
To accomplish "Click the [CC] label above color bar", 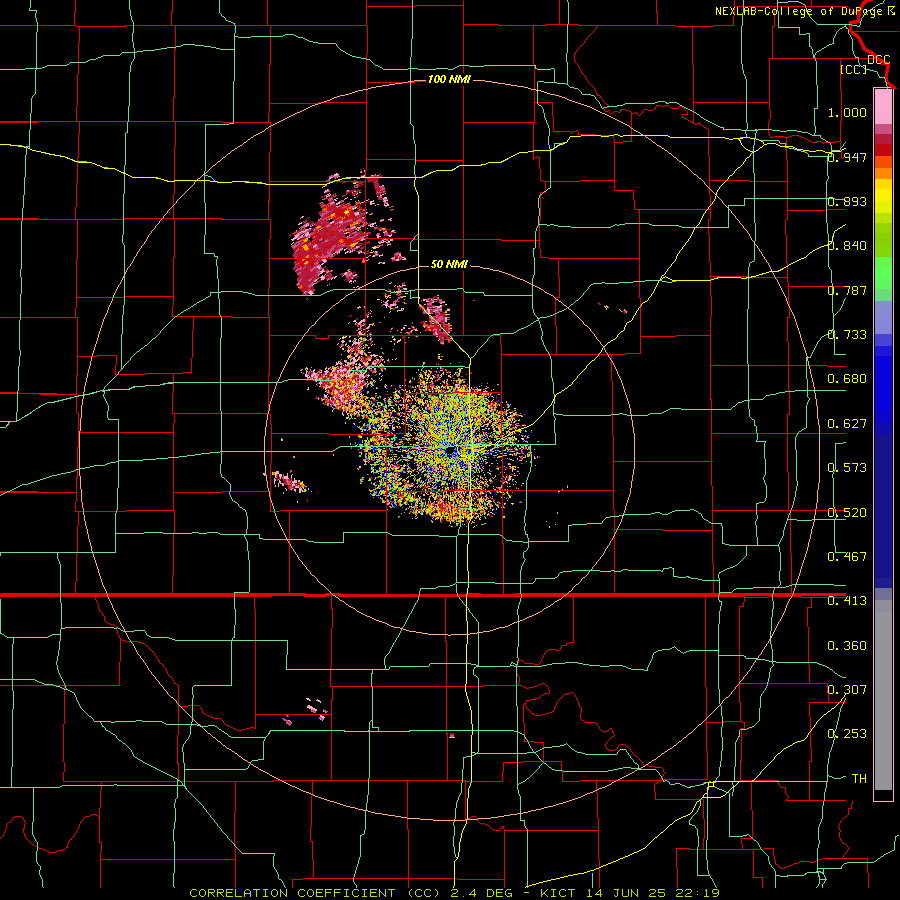I will (853, 69).
